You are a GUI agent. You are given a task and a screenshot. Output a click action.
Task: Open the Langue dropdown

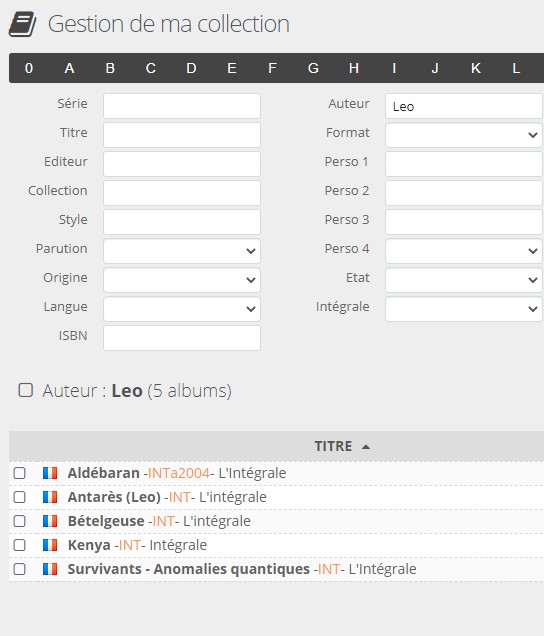[182, 309]
